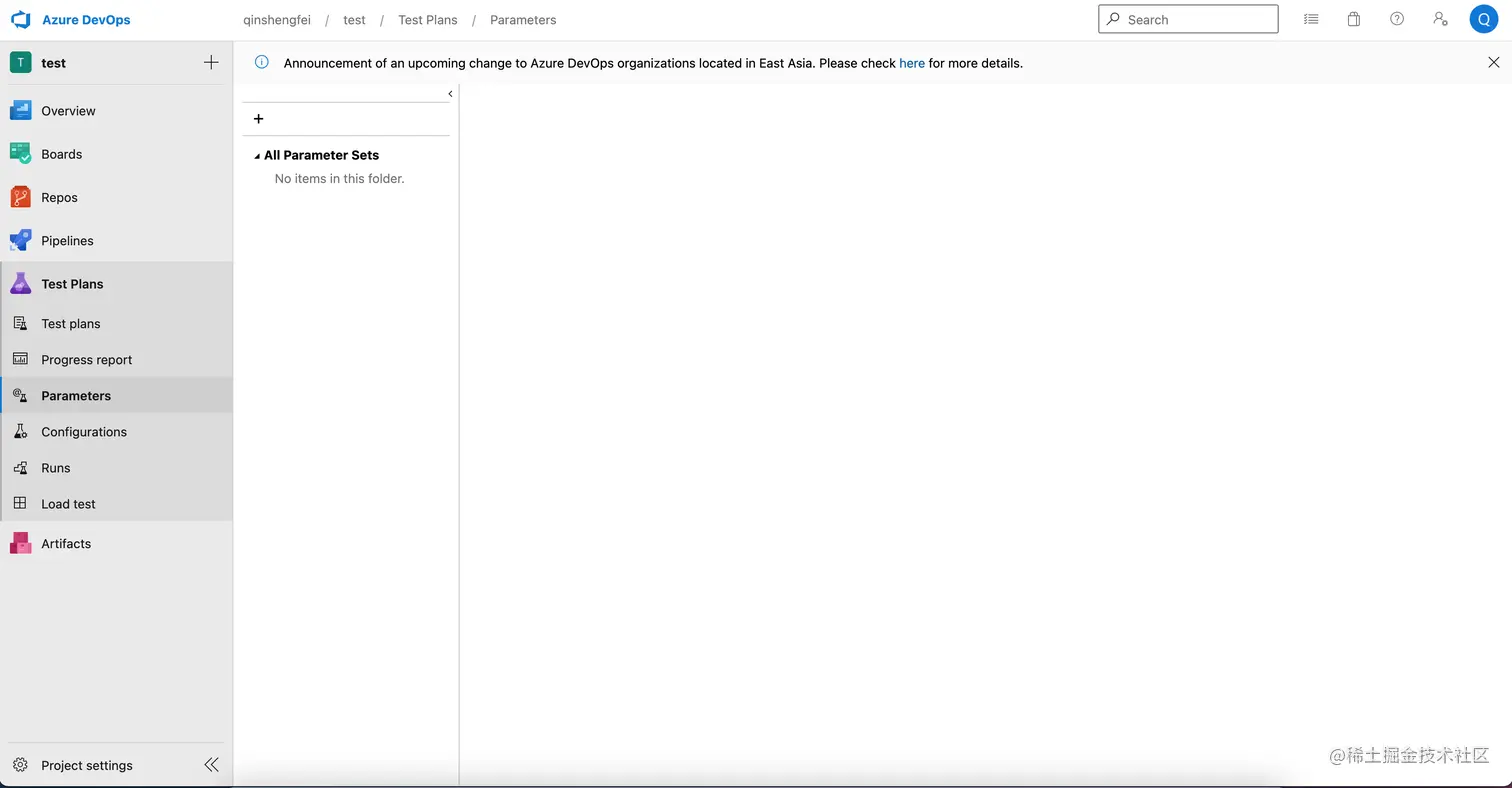
Task: Collapse the parameter sets pane
Action: 450,94
